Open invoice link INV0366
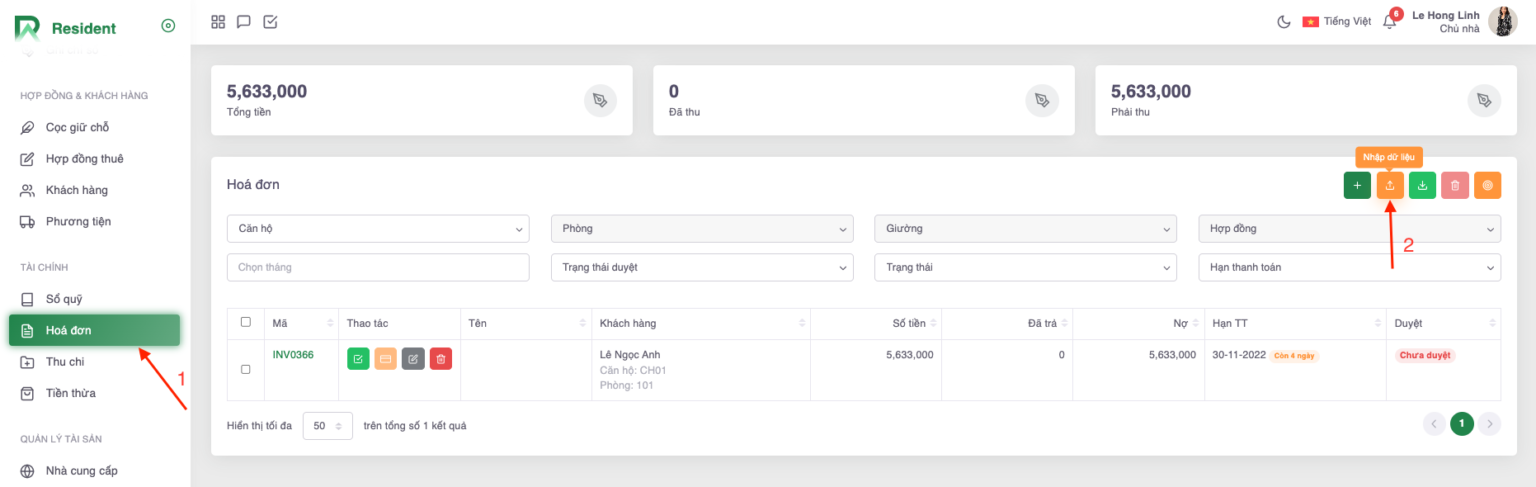Image resolution: width=1536 pixels, height=487 pixels. (x=293, y=354)
